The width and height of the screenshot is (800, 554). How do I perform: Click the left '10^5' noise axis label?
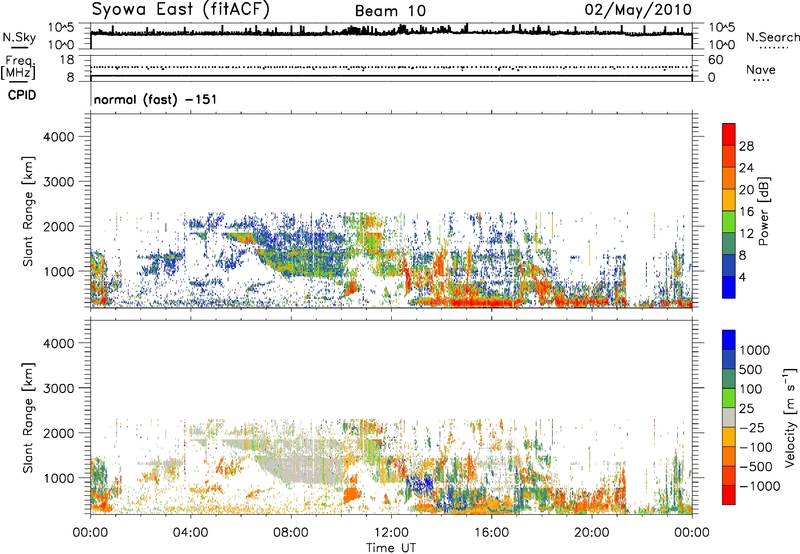[x=61, y=28]
